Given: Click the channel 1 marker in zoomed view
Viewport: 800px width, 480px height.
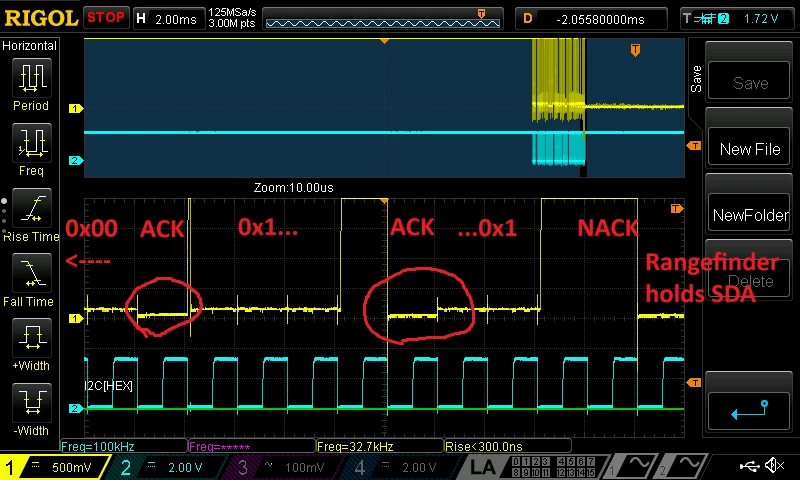Looking at the screenshot, I should coord(76,318).
